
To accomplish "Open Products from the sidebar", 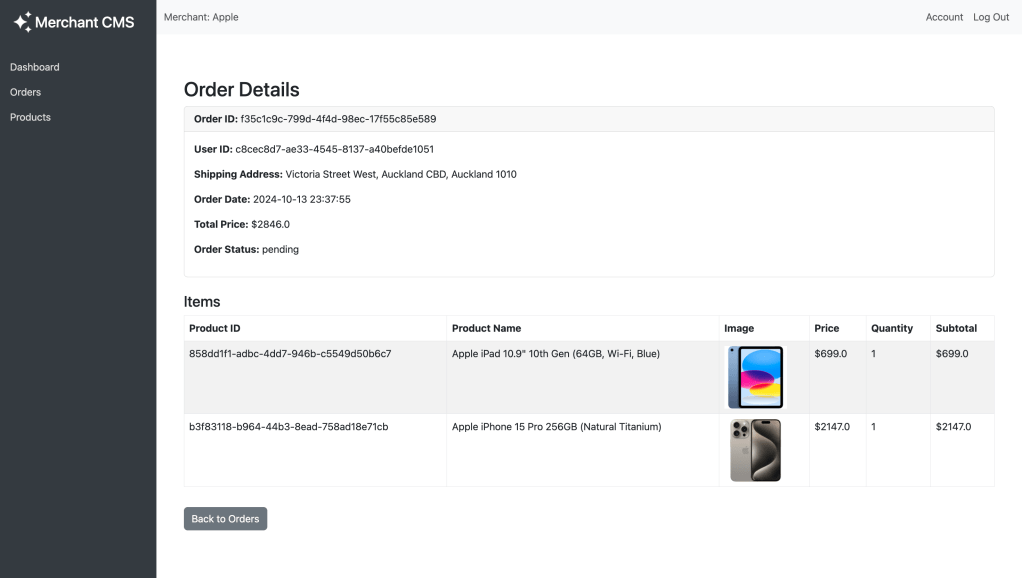I will click(x=30, y=117).
